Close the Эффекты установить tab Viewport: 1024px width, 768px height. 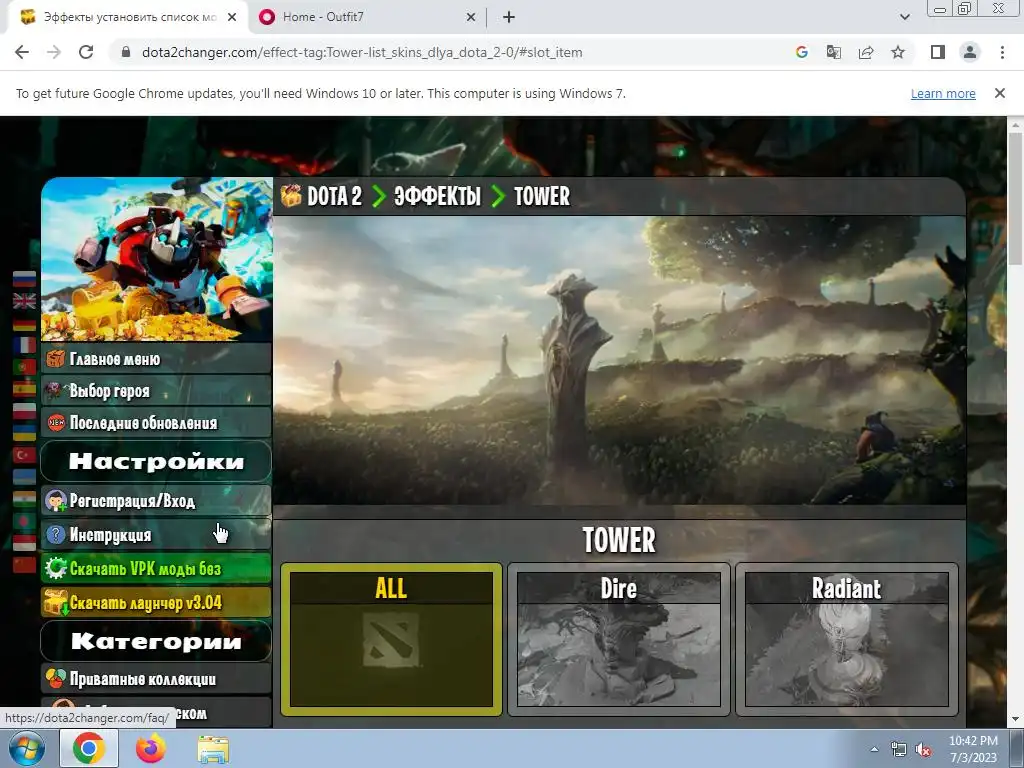232,17
